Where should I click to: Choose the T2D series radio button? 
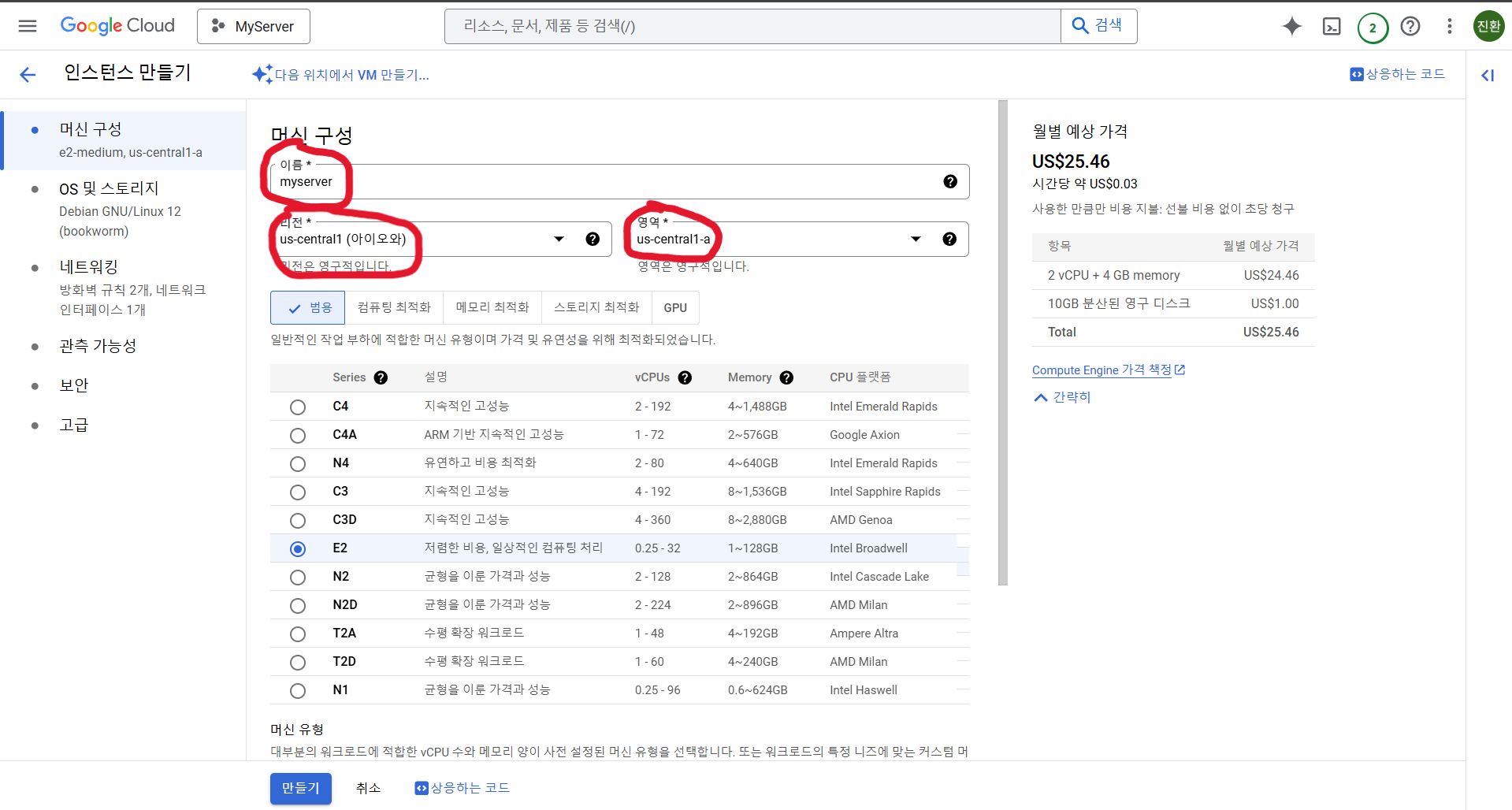pos(298,663)
